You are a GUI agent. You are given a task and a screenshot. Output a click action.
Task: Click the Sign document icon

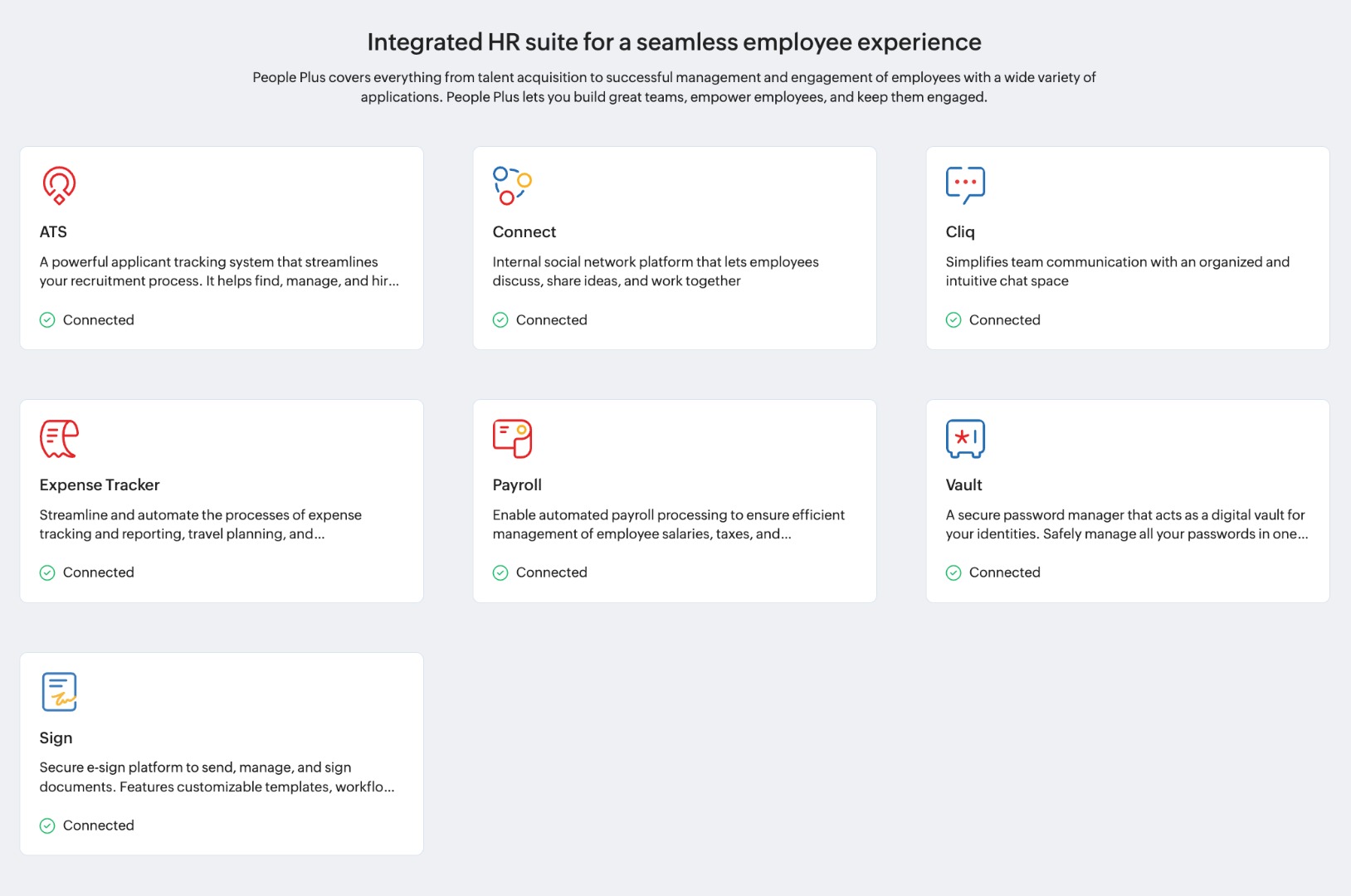pos(59,691)
